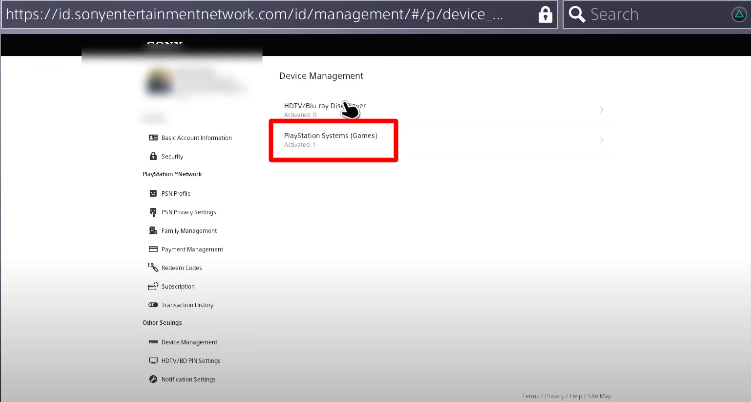Screen dimensions: 751x402
Task: Click the Device Management page heading
Action: pyautogui.click(x=321, y=76)
